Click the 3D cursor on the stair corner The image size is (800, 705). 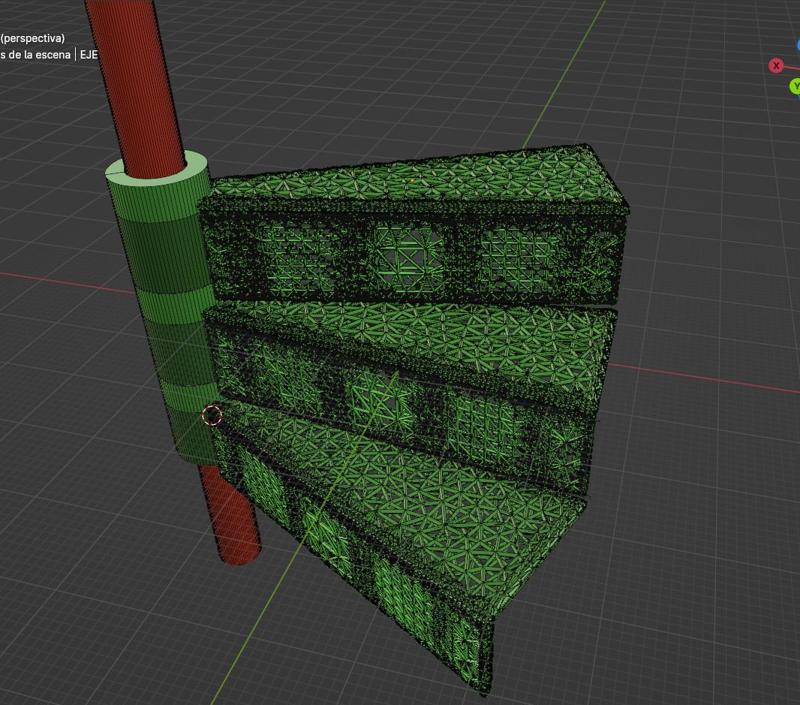(212, 416)
